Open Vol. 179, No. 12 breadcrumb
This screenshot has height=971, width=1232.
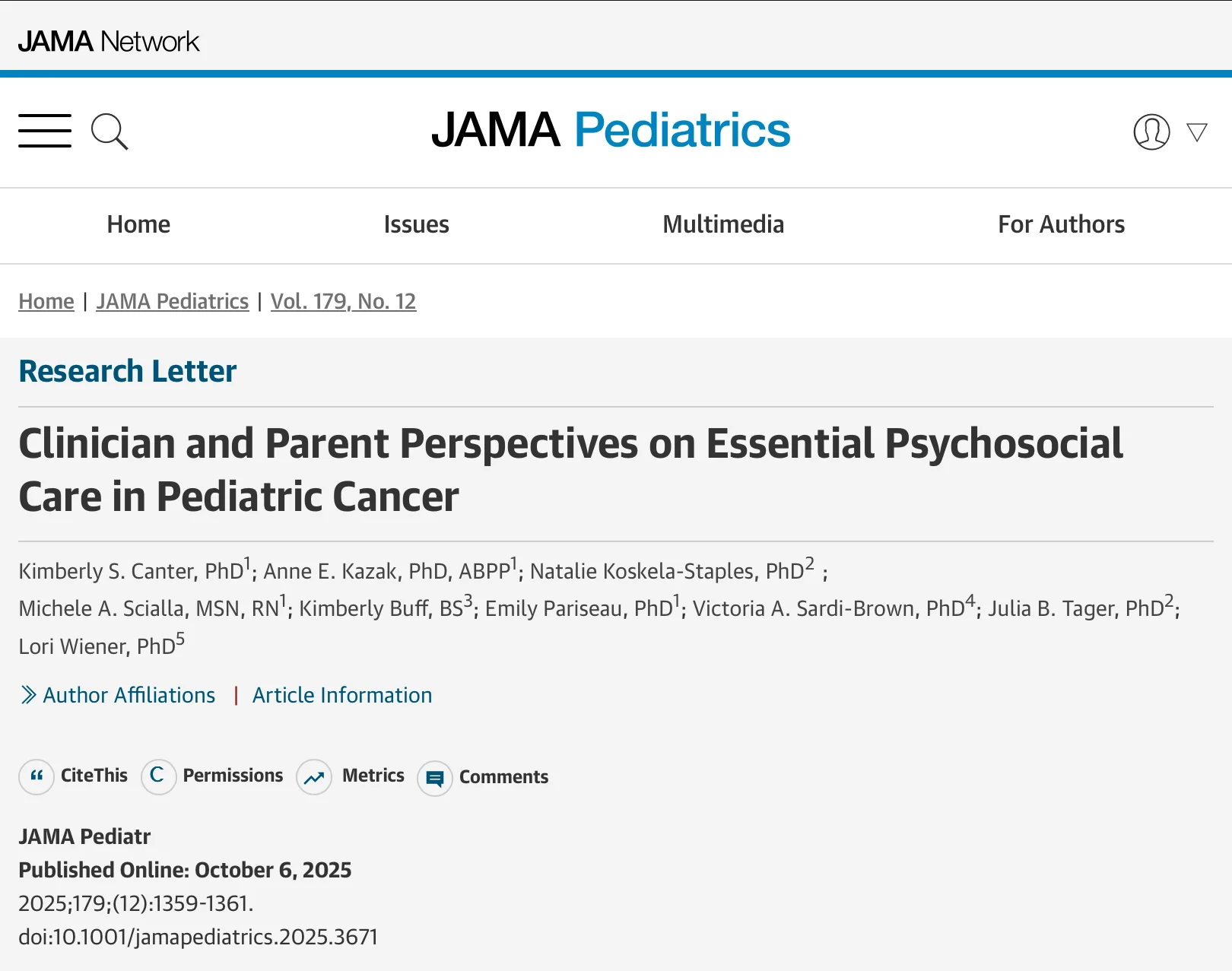[x=344, y=301]
